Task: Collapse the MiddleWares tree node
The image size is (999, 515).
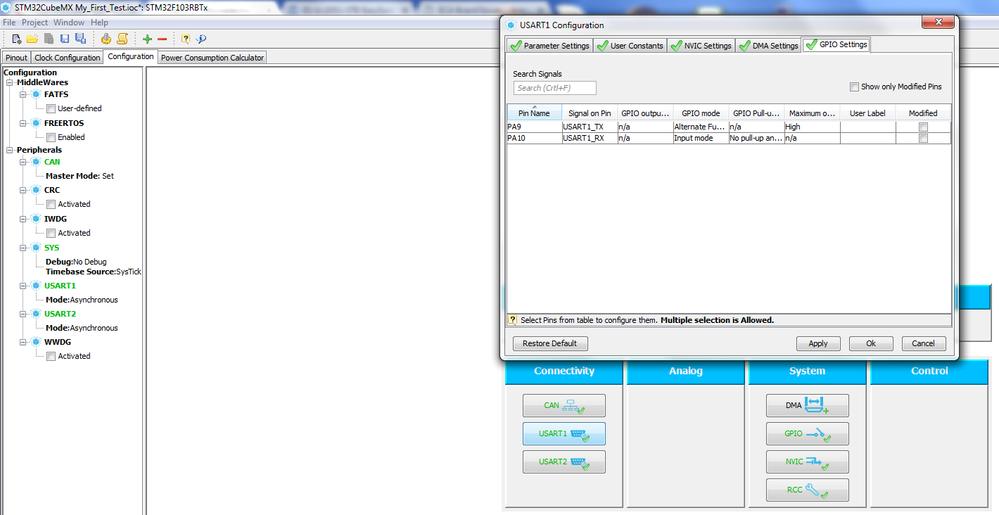Action: pos(10,82)
